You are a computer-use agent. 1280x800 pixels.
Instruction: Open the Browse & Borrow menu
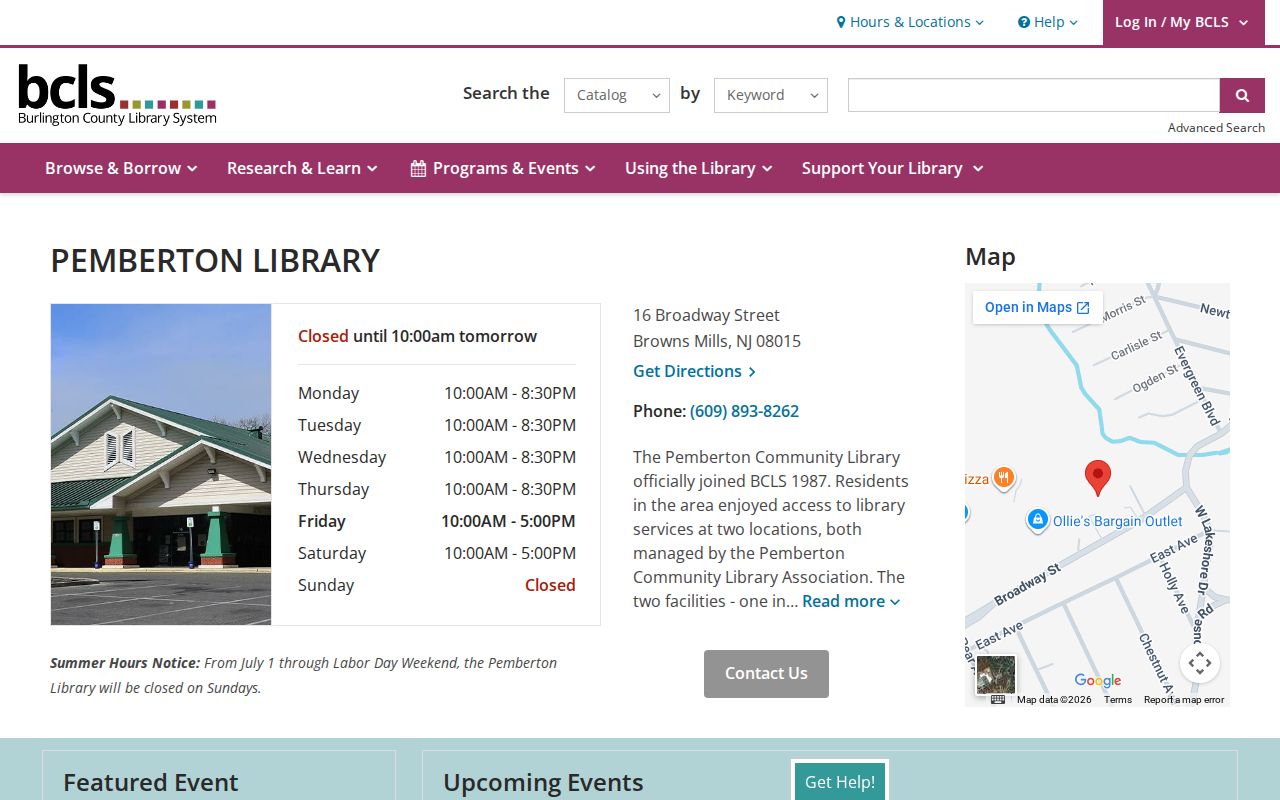coord(121,168)
